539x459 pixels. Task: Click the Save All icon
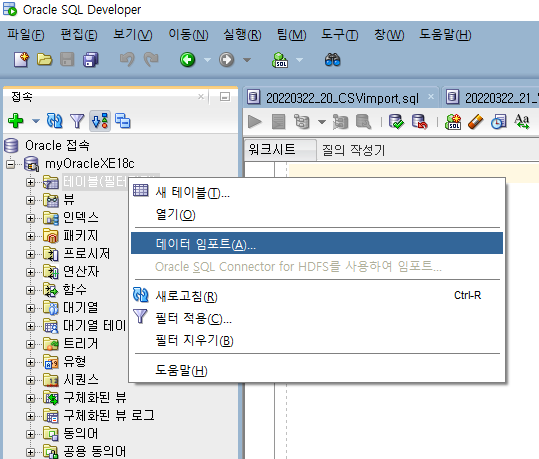[x=90, y=60]
